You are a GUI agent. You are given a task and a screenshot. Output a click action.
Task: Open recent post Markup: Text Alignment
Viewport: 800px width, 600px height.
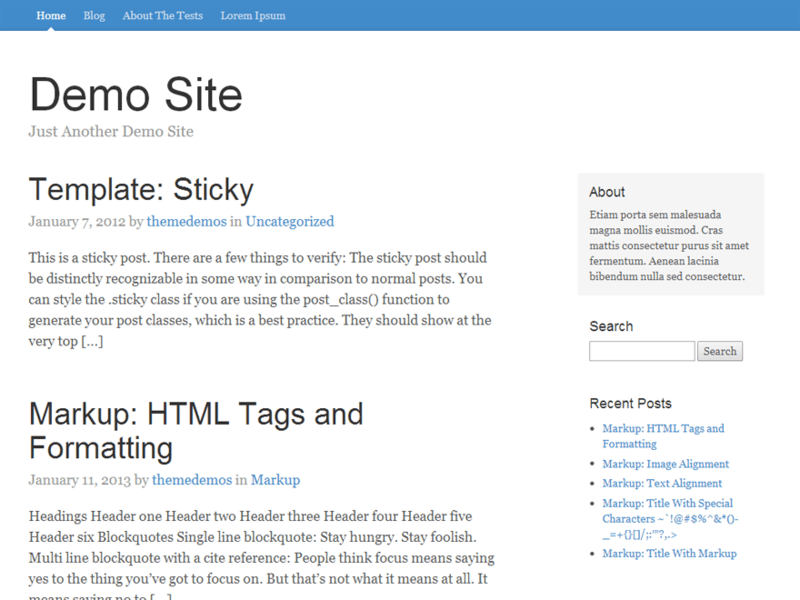(x=664, y=483)
